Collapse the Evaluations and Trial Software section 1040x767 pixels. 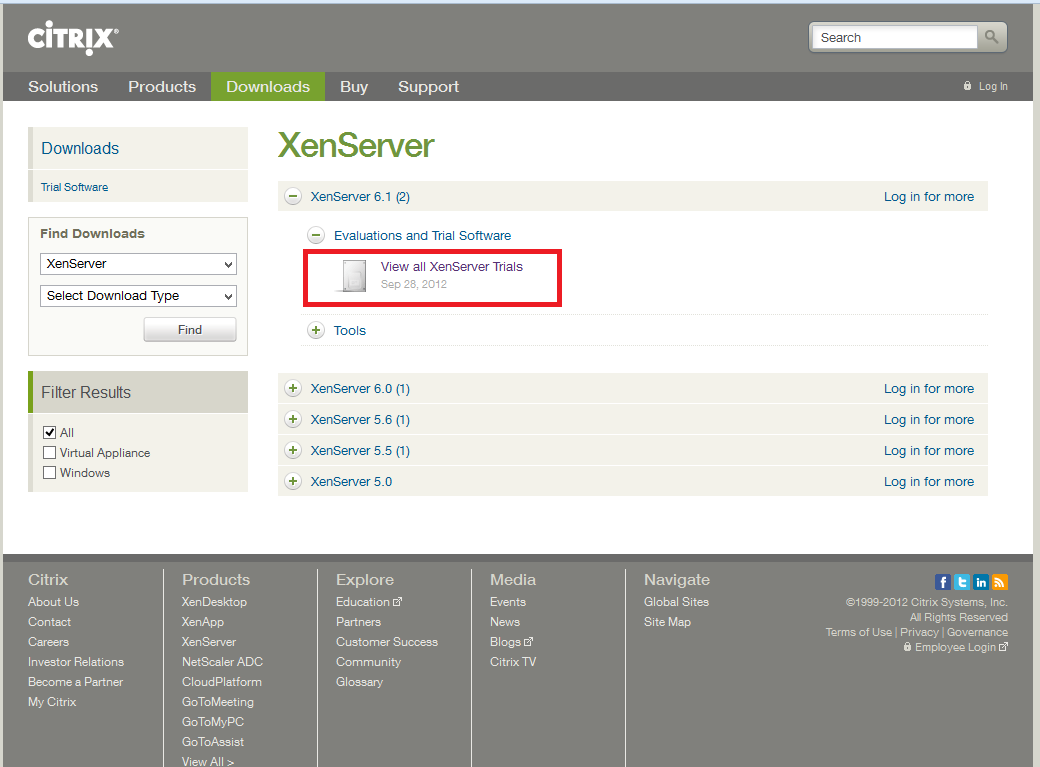point(316,234)
